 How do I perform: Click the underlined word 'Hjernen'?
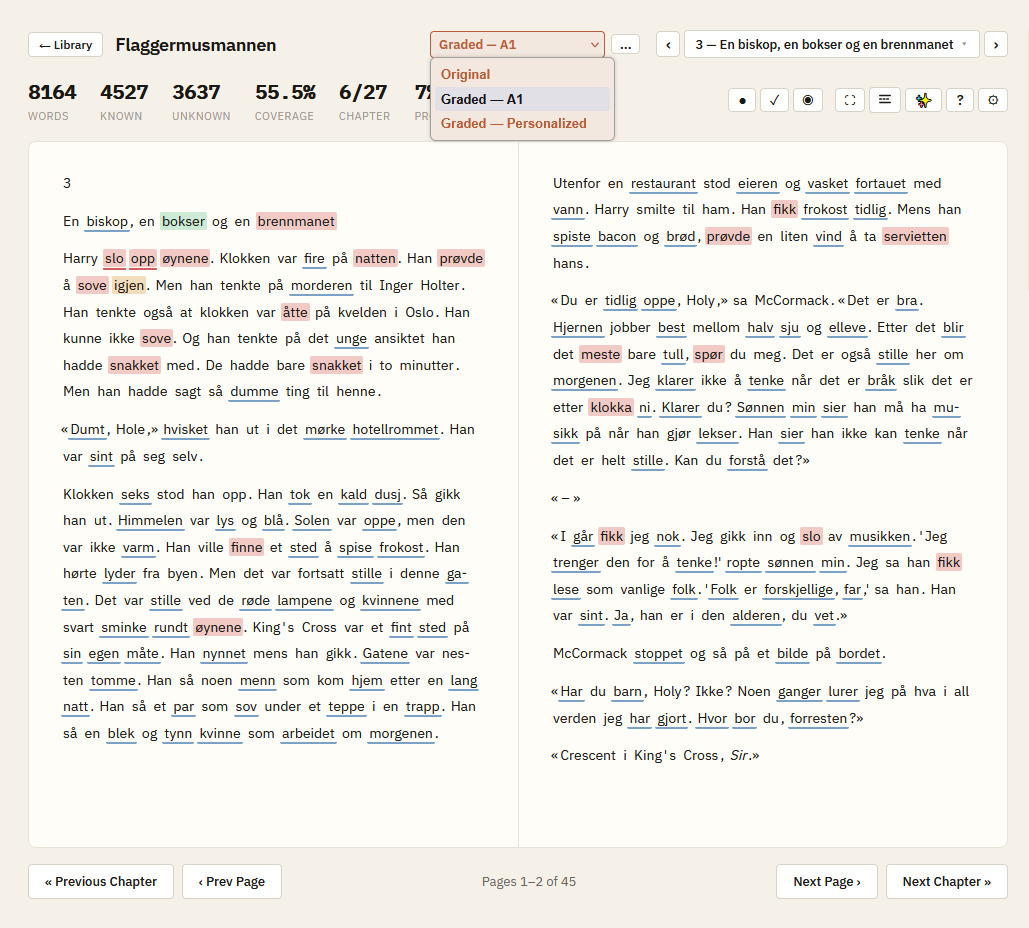point(578,327)
